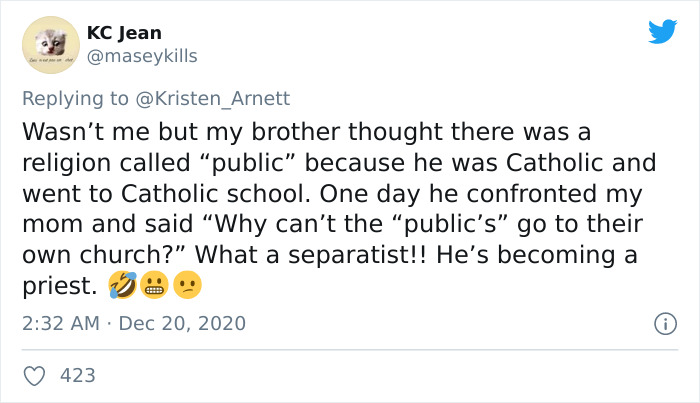Click the 'Replying to' label
Viewport: 700px width, 403px height.
click(x=74, y=99)
